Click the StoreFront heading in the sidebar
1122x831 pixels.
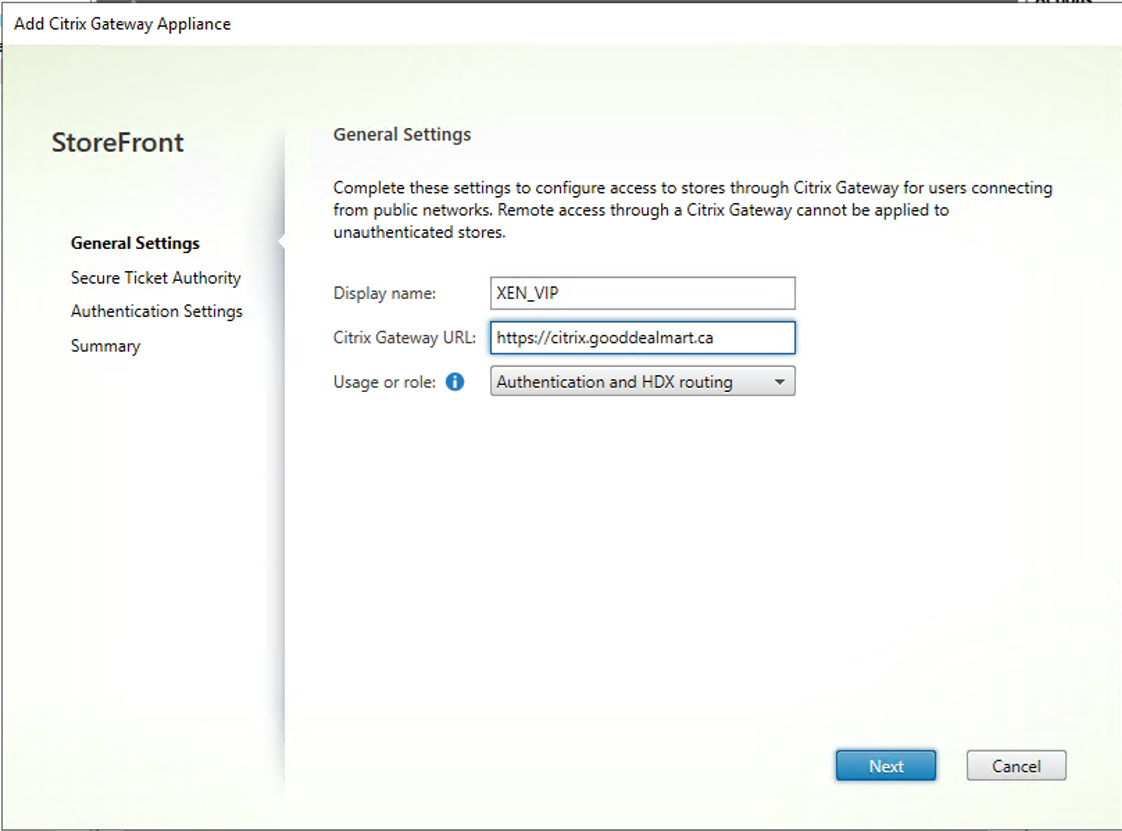coord(118,143)
